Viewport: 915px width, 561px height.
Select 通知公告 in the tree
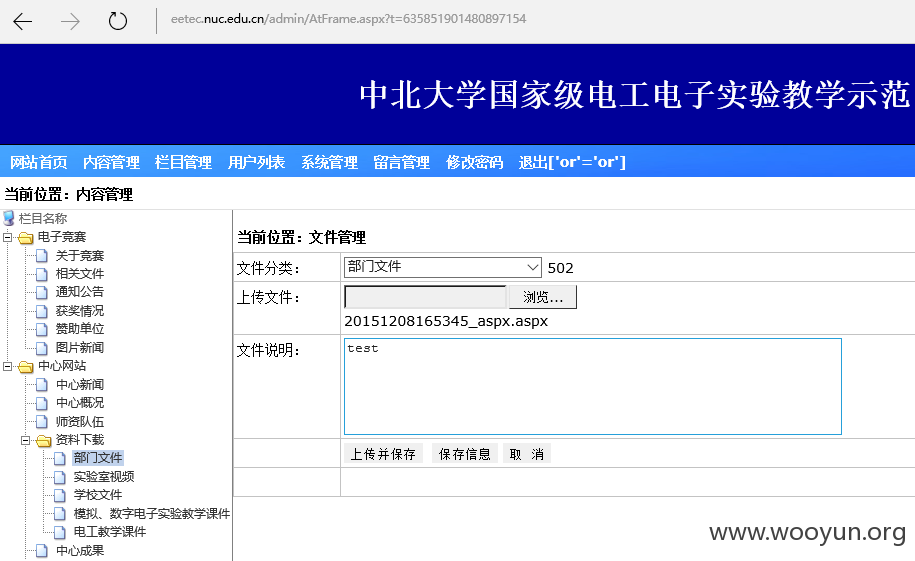tap(80, 292)
